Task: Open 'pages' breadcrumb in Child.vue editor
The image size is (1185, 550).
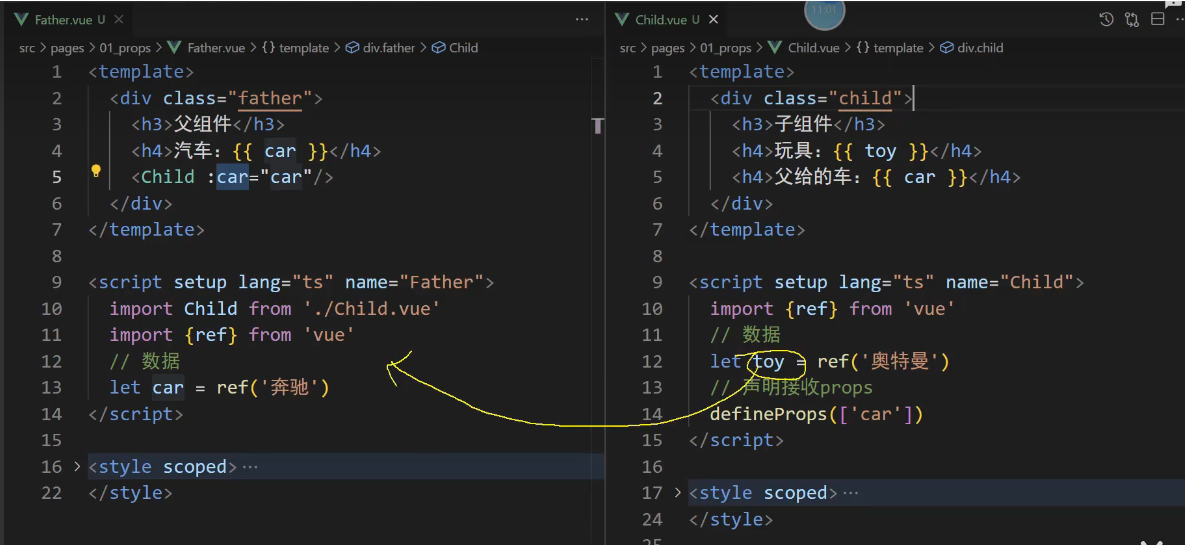Action: click(668, 48)
